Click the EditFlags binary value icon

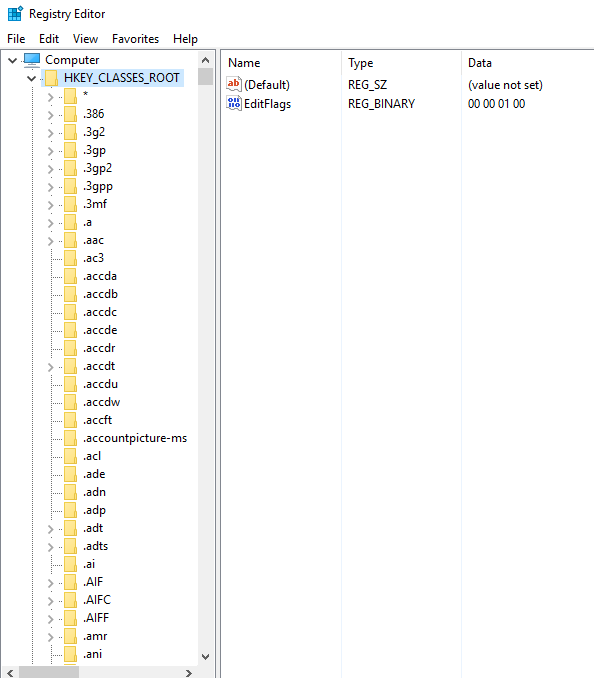click(233, 103)
